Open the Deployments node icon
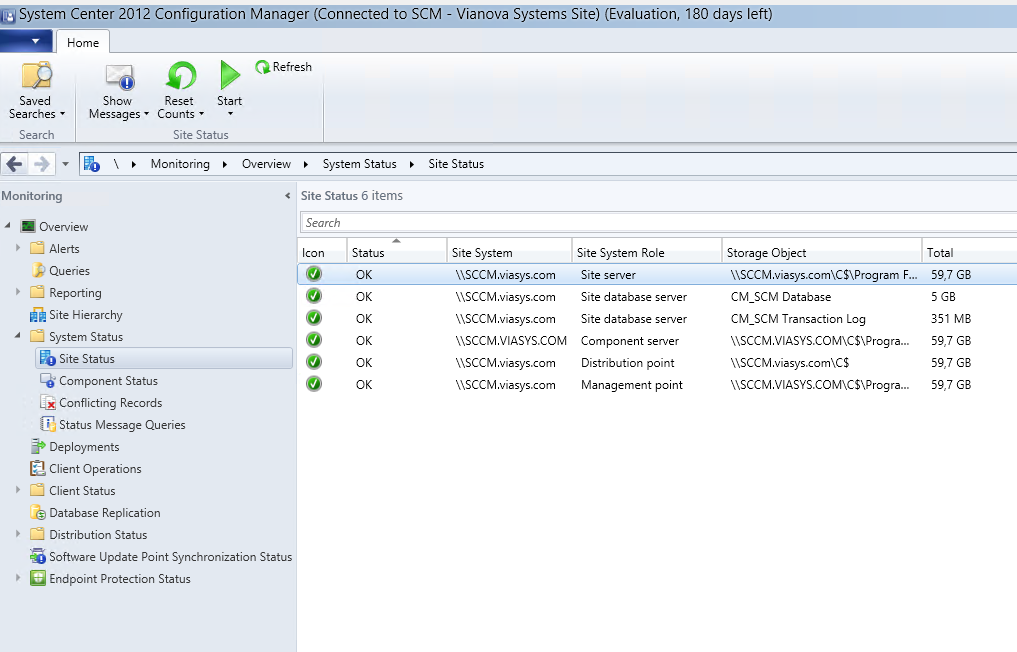This screenshot has height=652, width=1017. [38, 446]
